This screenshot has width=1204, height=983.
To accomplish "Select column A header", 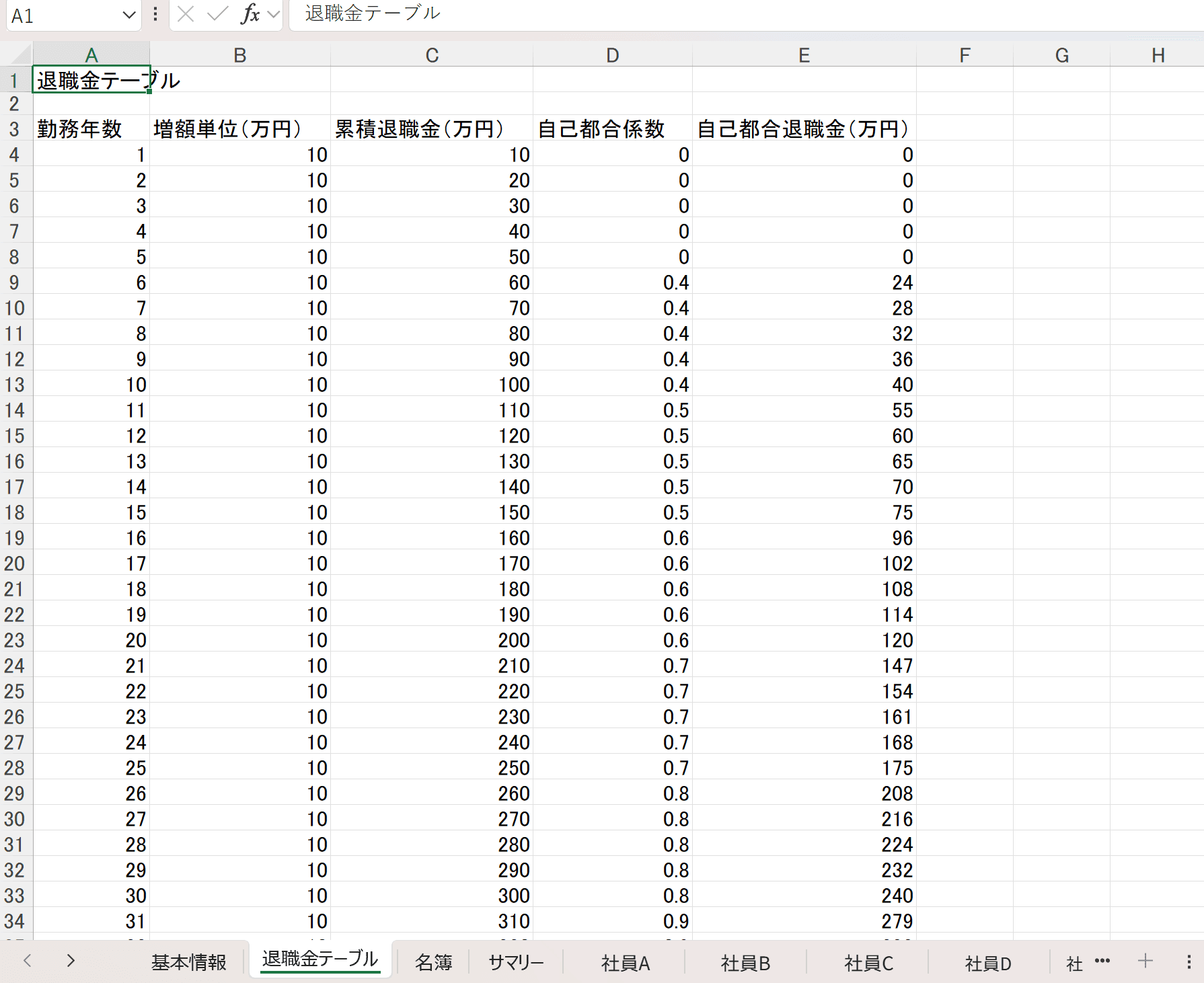I will click(x=91, y=54).
